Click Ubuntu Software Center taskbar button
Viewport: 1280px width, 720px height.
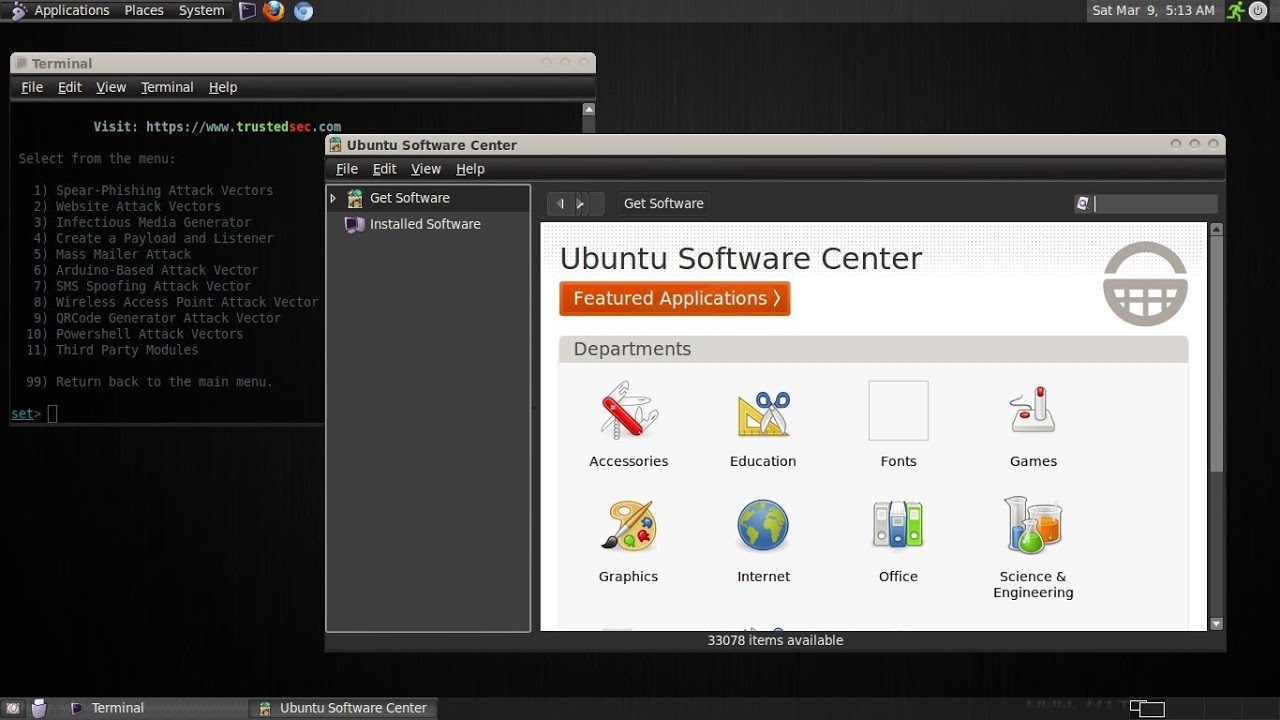point(343,708)
